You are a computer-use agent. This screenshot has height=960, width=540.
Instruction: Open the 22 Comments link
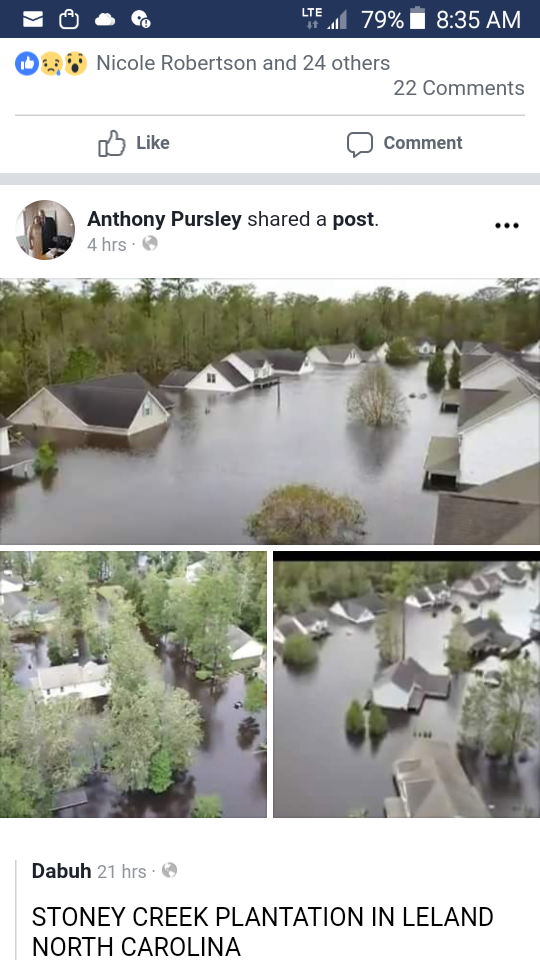point(459,88)
